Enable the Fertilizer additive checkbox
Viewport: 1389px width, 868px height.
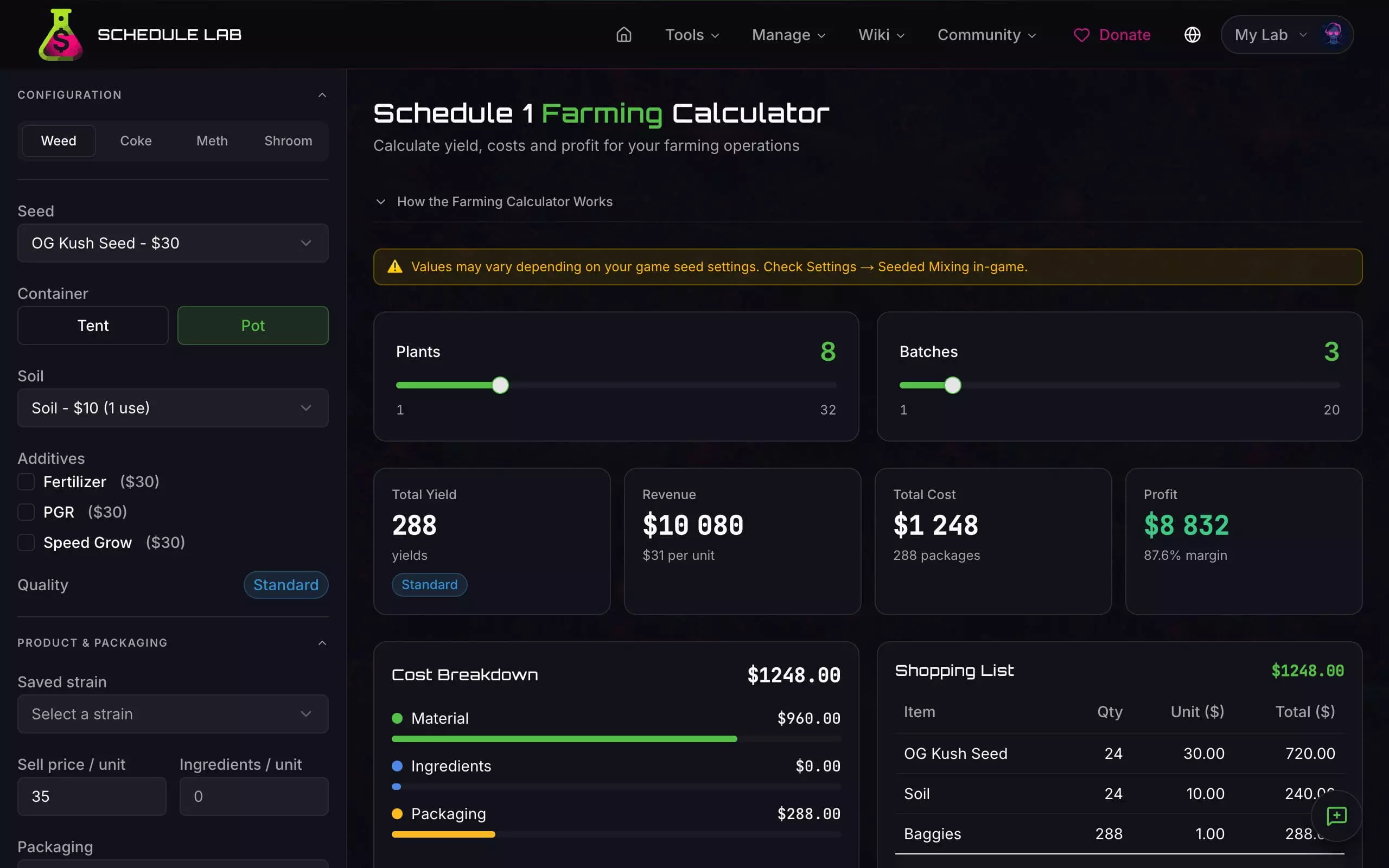pos(27,482)
